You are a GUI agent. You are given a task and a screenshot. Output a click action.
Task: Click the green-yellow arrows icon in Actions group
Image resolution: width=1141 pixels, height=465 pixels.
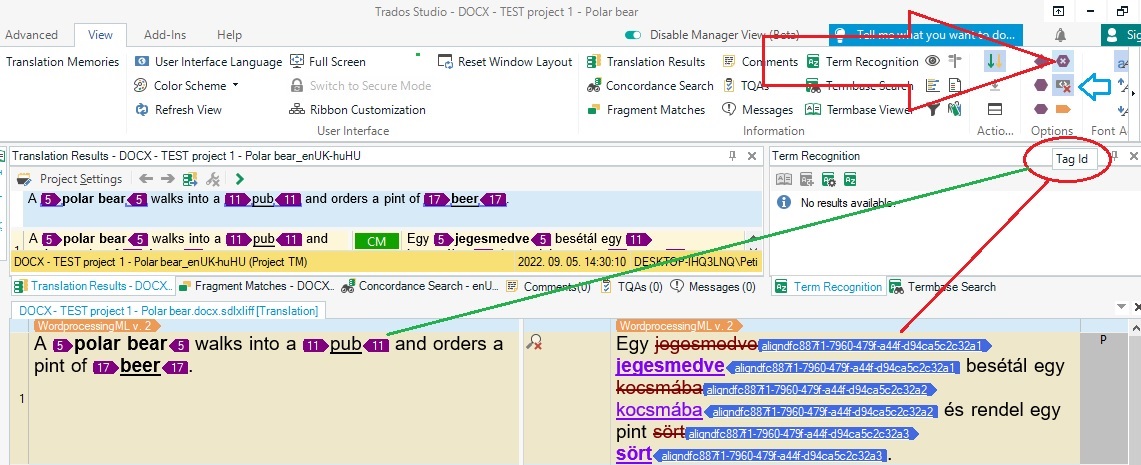pyautogui.click(x=994, y=62)
